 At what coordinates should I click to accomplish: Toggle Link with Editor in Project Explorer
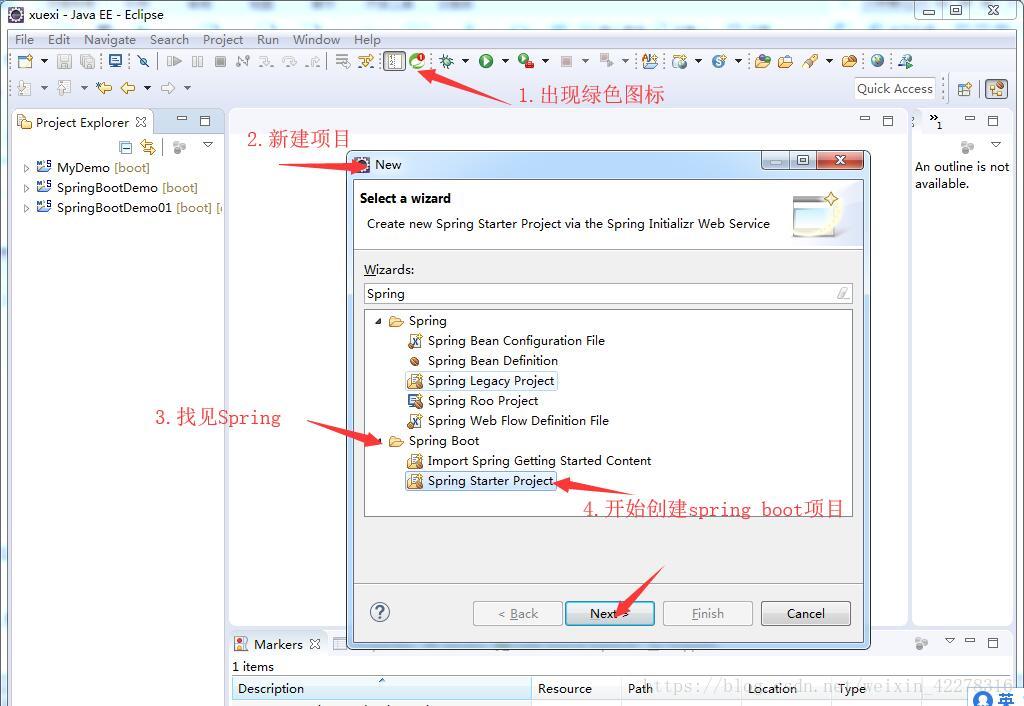click(148, 147)
